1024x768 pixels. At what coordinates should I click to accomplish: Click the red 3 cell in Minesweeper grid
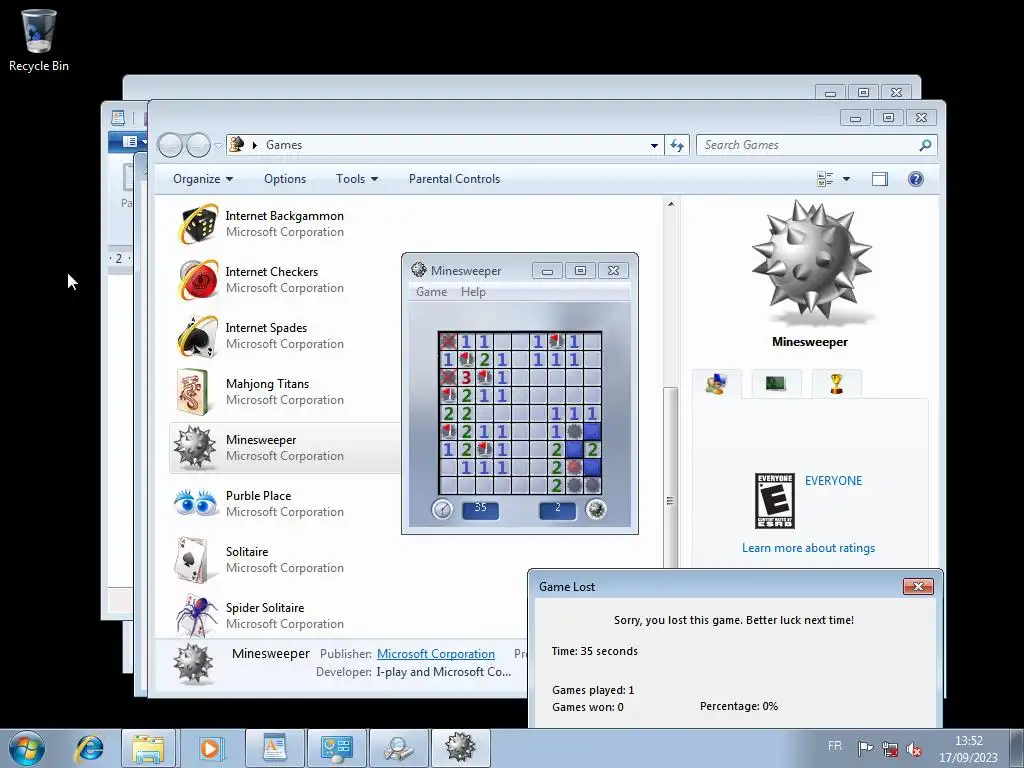point(466,377)
